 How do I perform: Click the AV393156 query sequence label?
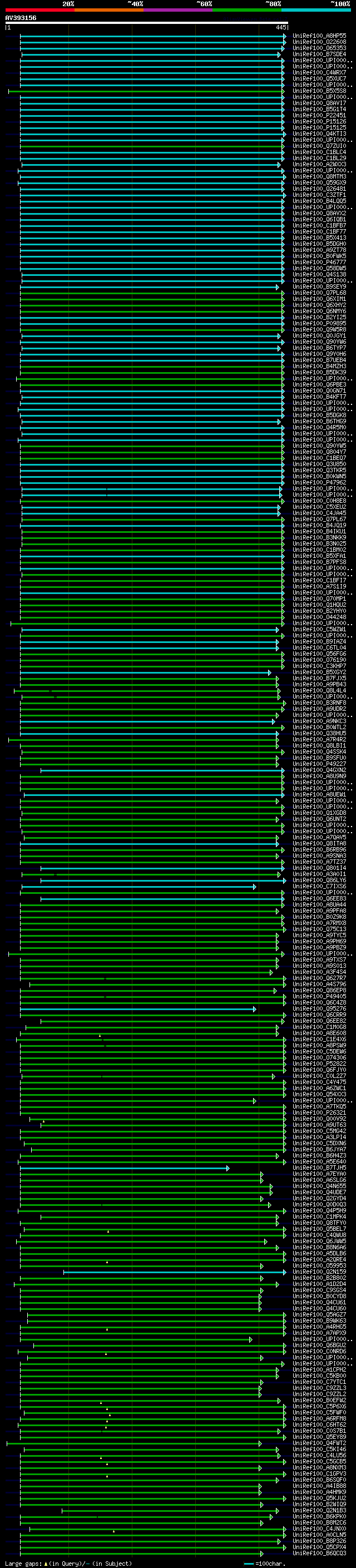(21, 18)
